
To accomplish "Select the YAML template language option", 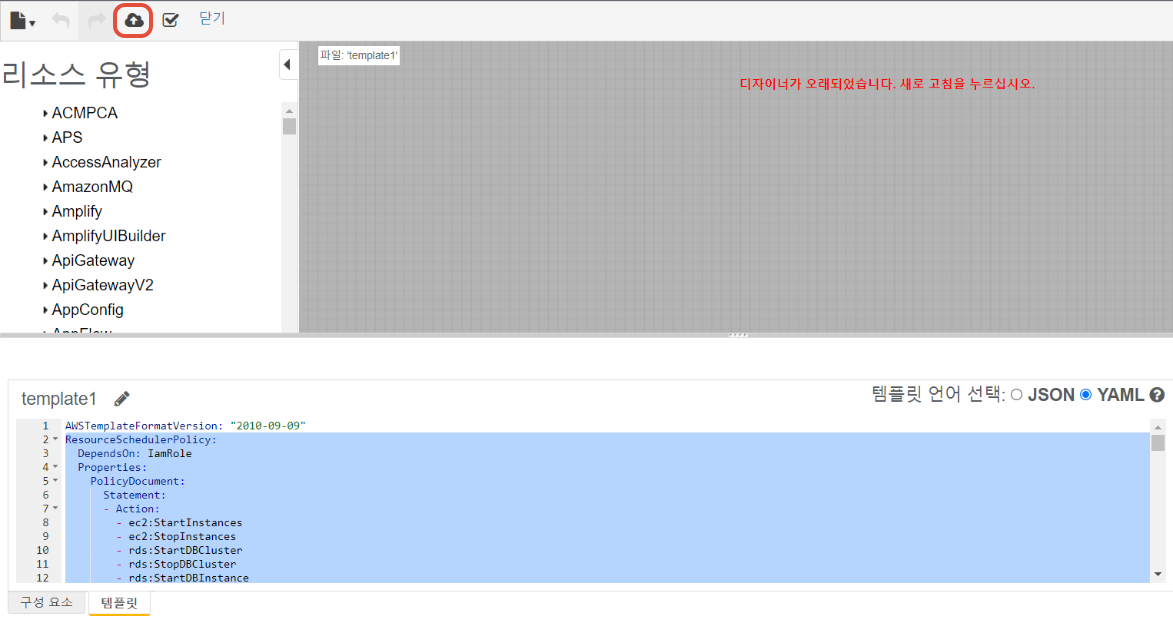I will [x=1086, y=395].
